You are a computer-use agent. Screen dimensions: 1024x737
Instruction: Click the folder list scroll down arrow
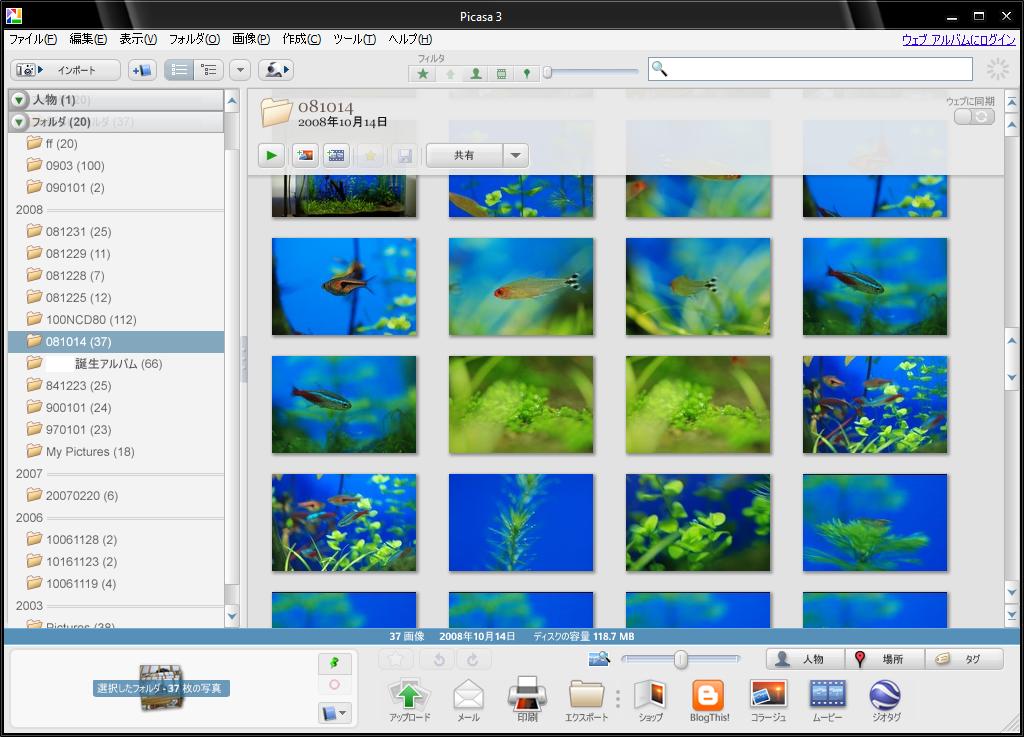tap(232, 616)
